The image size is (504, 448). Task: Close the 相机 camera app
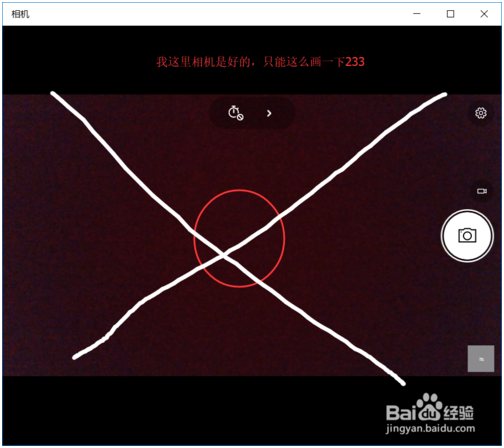click(x=484, y=14)
